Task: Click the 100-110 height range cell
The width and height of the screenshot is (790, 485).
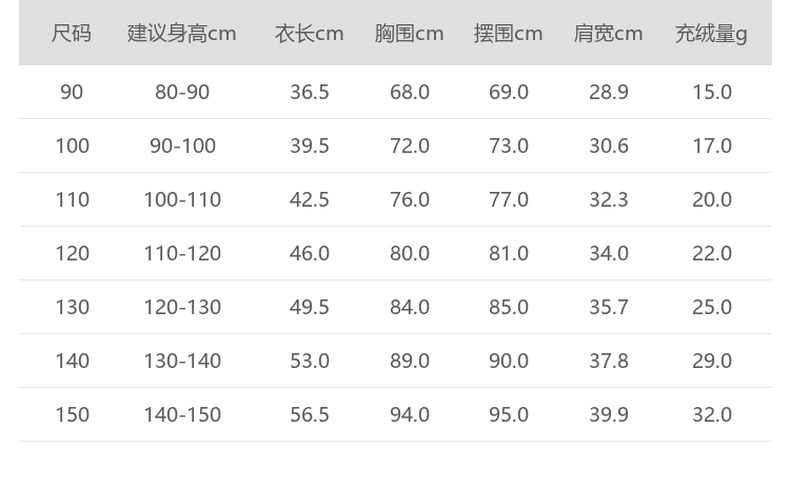Action: [x=182, y=200]
